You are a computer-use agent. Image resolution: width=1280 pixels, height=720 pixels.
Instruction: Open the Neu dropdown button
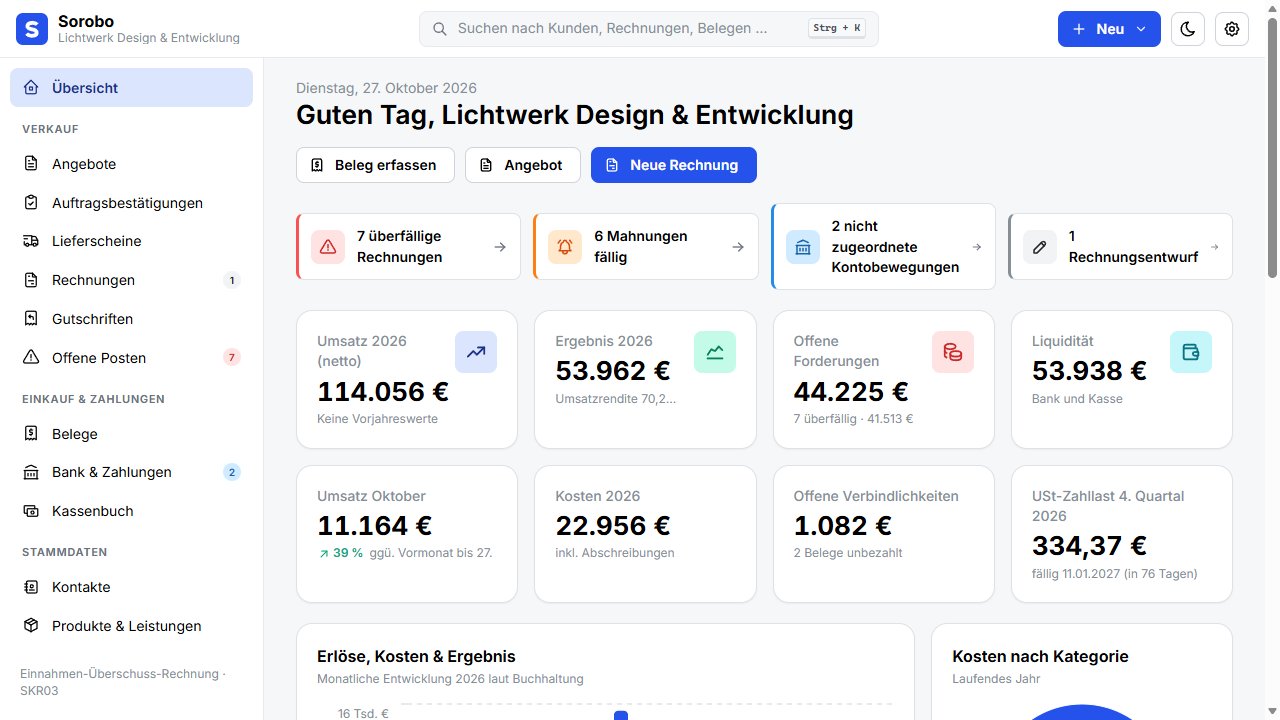[x=1109, y=29]
